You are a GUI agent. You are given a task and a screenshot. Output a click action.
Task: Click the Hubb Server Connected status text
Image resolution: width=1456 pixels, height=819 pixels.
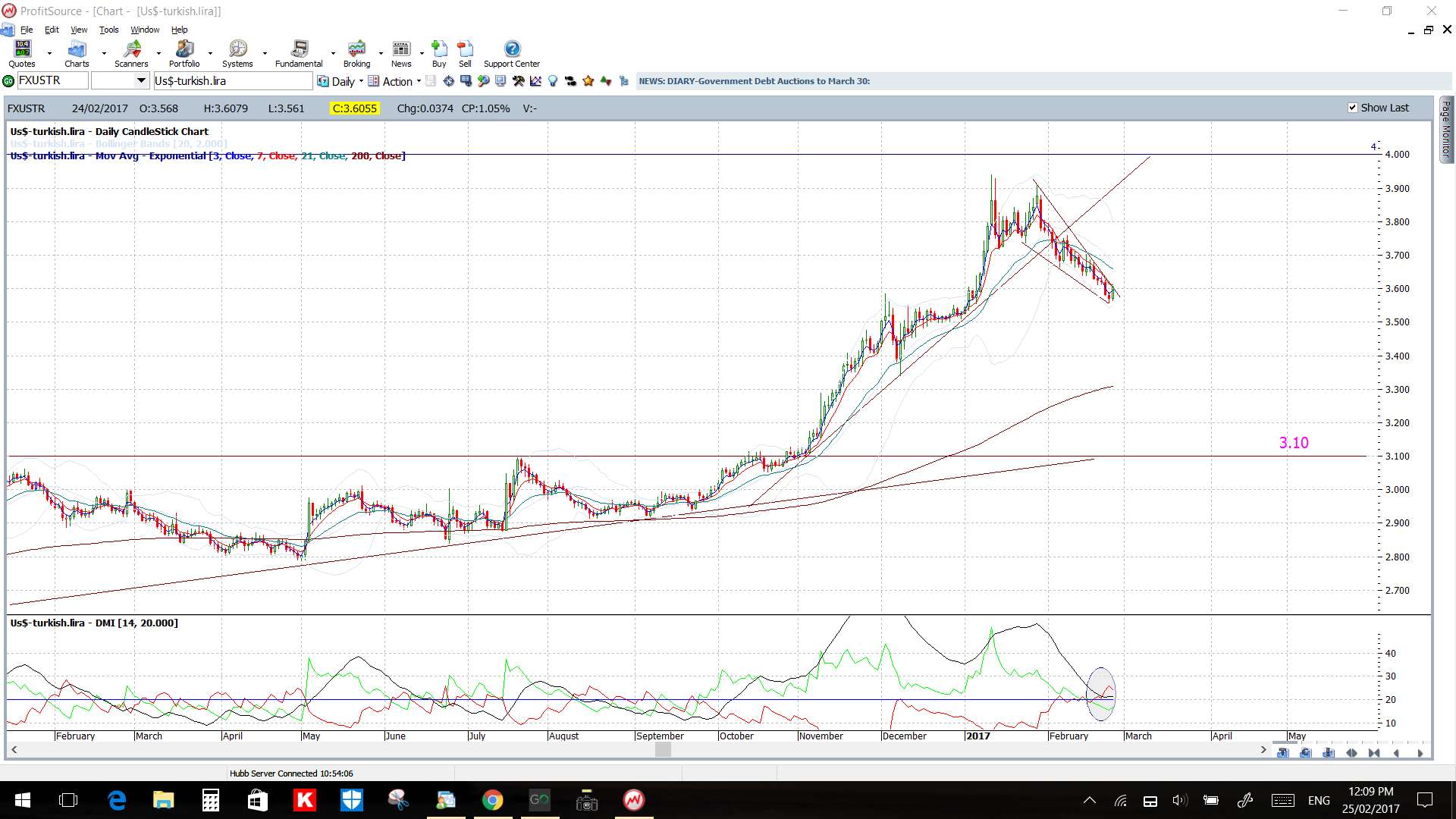(291, 773)
